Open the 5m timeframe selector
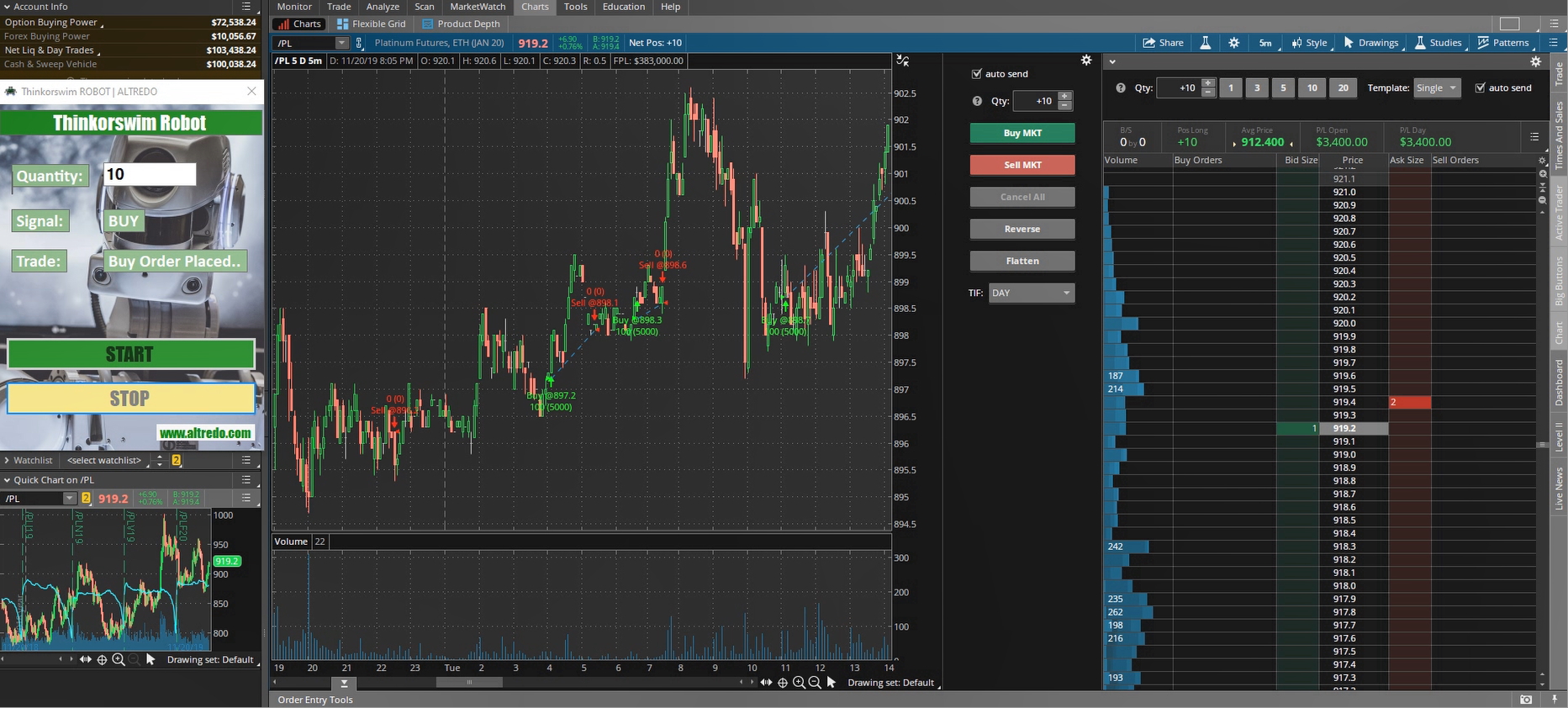This screenshot has width=1568, height=708. [x=1265, y=43]
